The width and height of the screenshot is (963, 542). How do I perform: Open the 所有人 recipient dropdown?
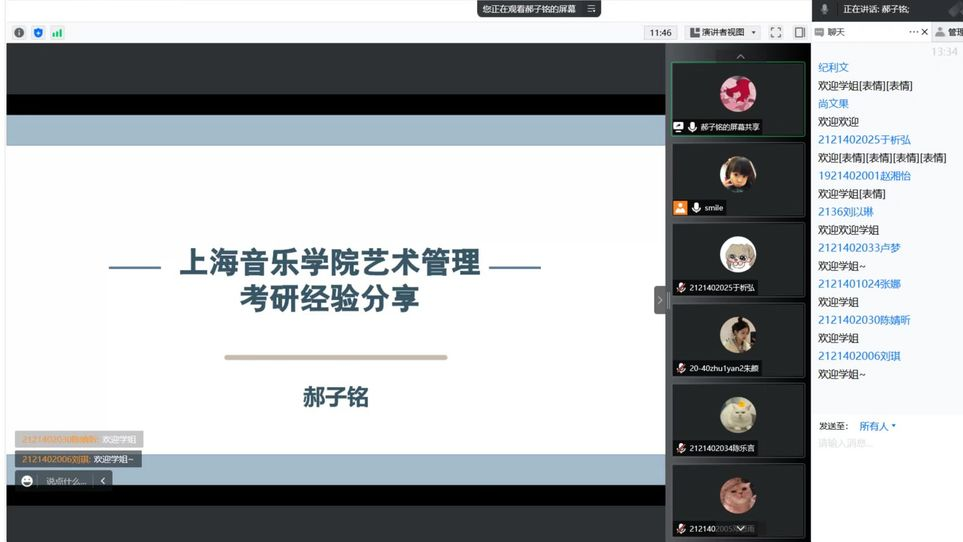tap(877, 426)
